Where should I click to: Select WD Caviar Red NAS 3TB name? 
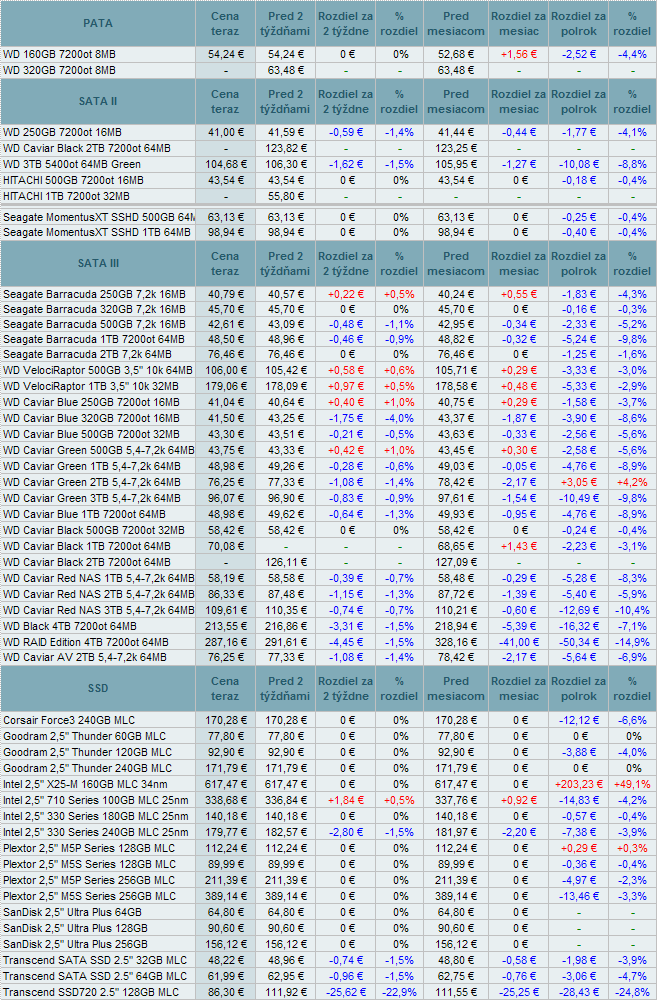(98, 610)
